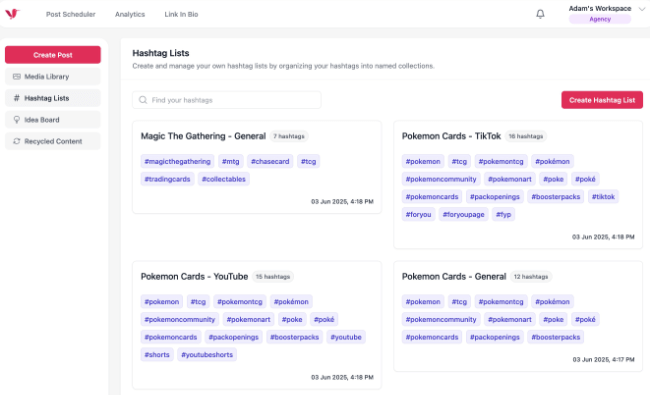Click the #mtg tag
Screen dimensions: 650x395
click(230, 161)
